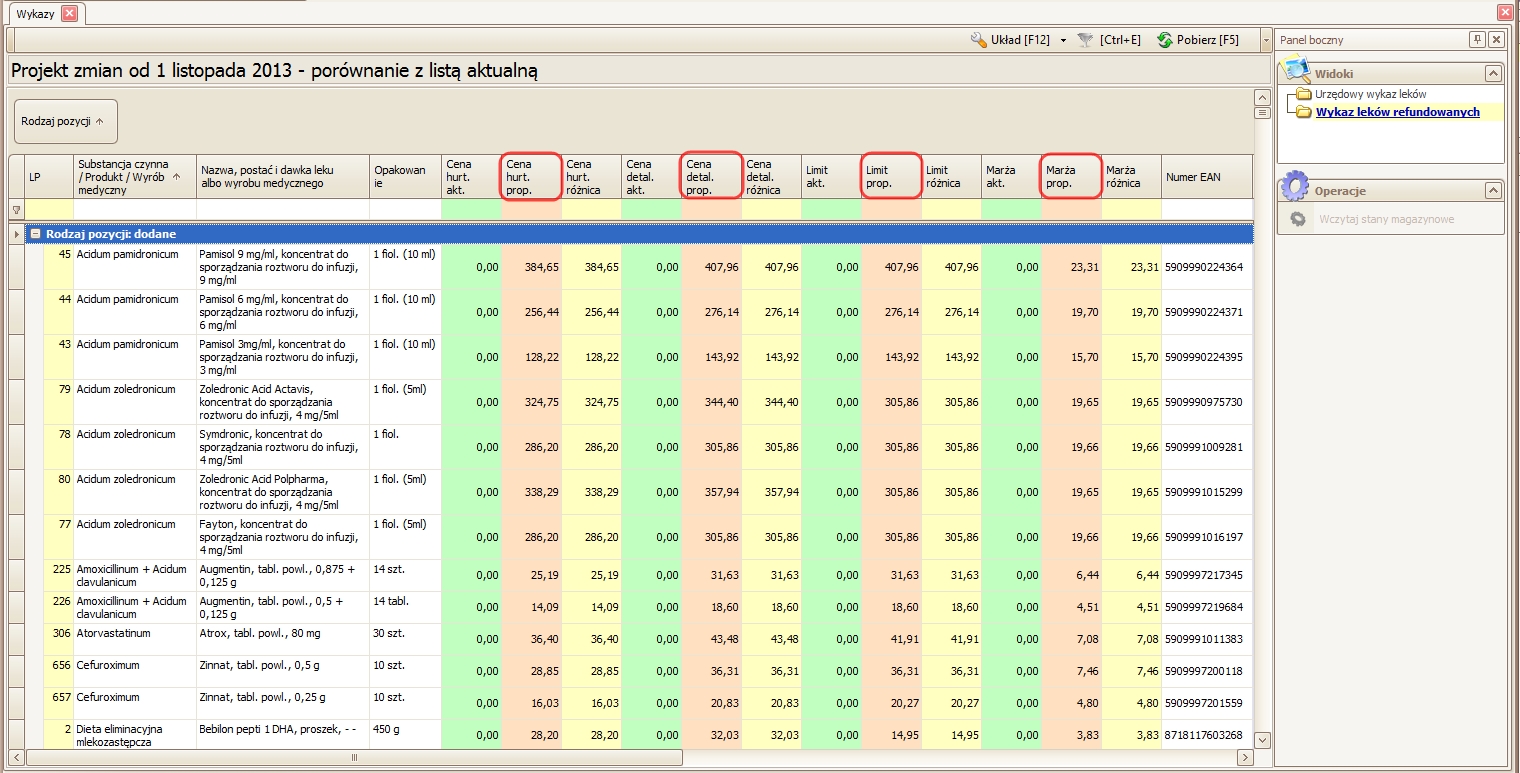Click the vertical scrollbar down arrow
The image size is (1520, 773).
coord(1262,740)
